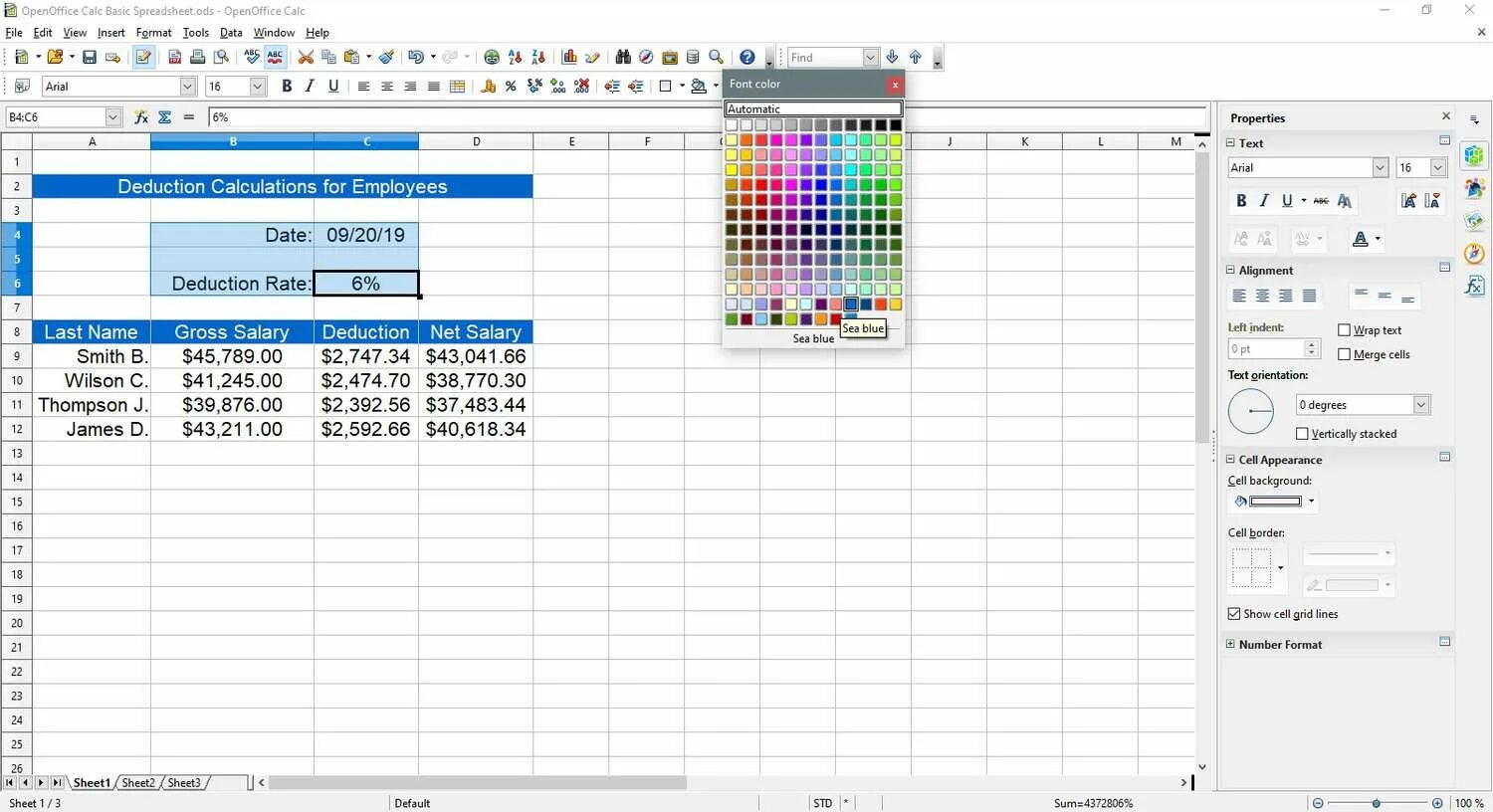The image size is (1493, 812).
Task: Open the Functions deck in the sidebar
Action: [1474, 286]
